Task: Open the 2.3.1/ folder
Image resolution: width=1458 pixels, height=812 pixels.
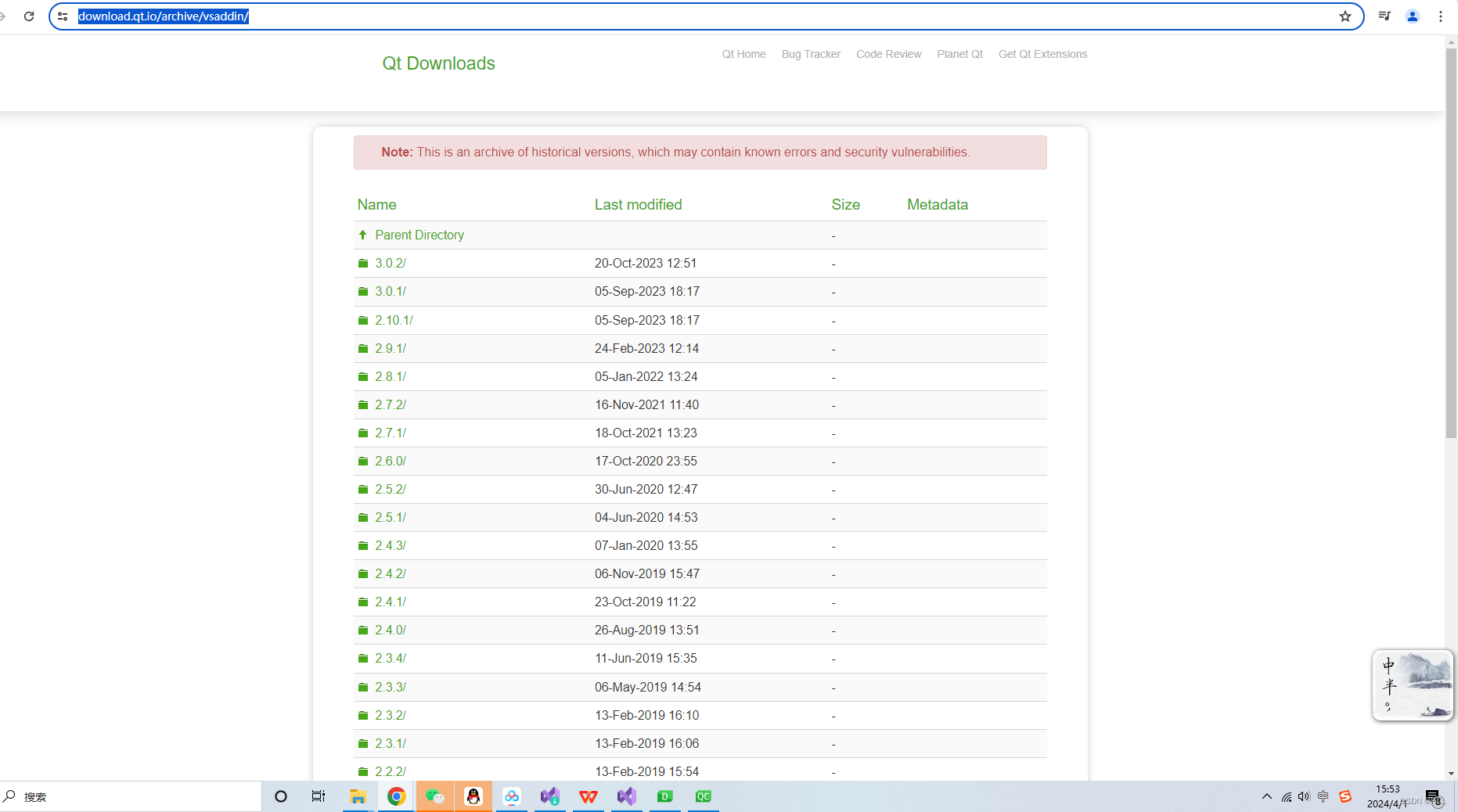Action: [x=391, y=744]
